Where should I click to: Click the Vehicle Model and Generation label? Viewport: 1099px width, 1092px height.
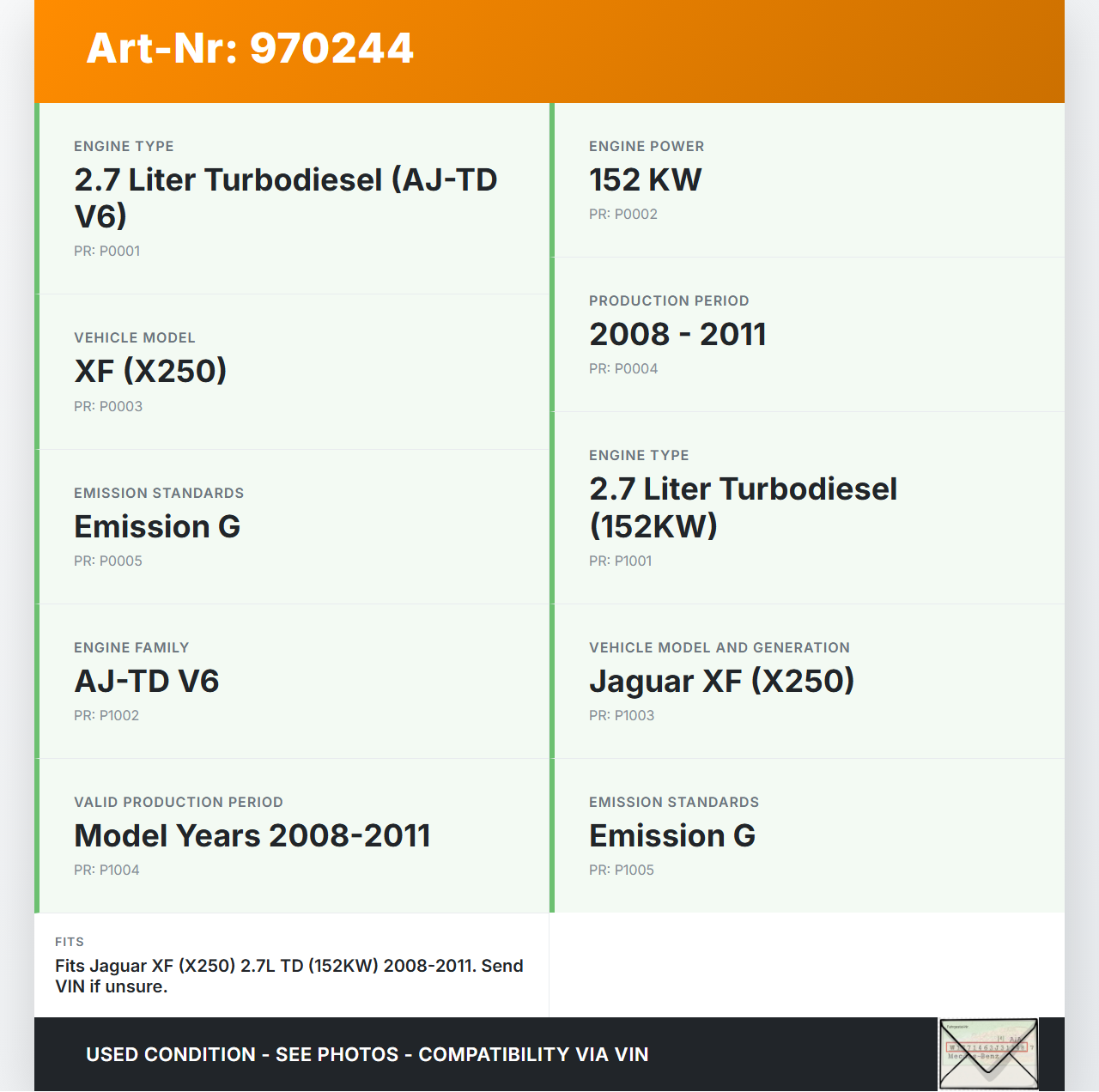pyautogui.click(x=720, y=647)
